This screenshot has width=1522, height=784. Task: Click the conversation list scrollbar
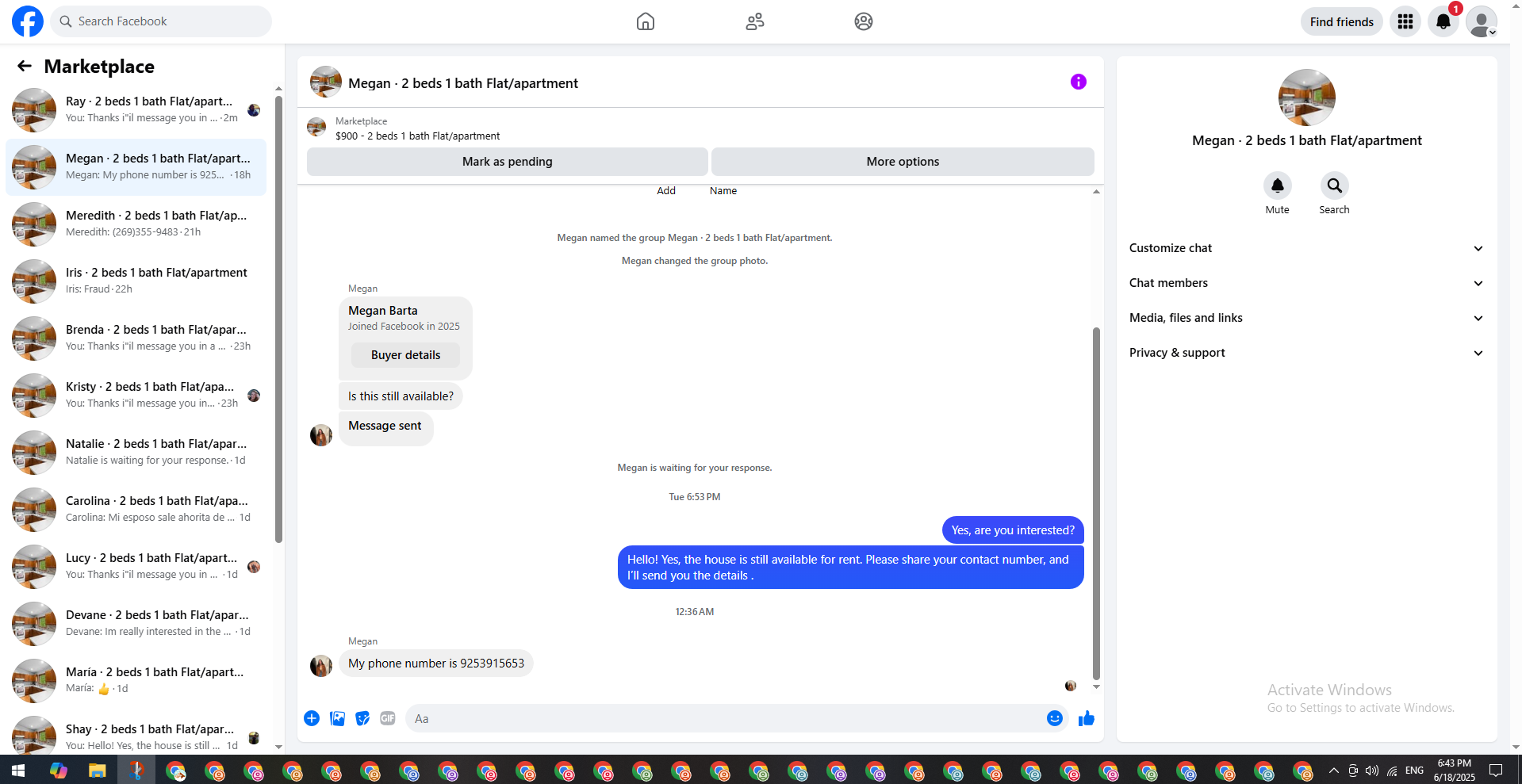pyautogui.click(x=278, y=319)
